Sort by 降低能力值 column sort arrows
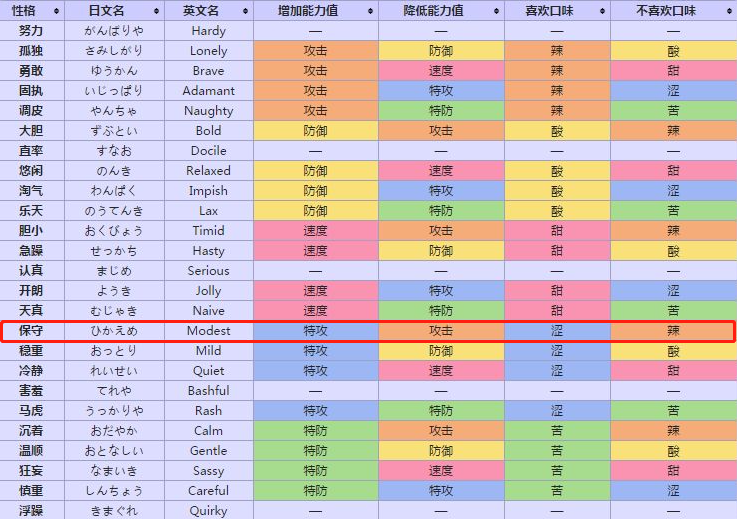The image size is (737, 519). click(496, 11)
